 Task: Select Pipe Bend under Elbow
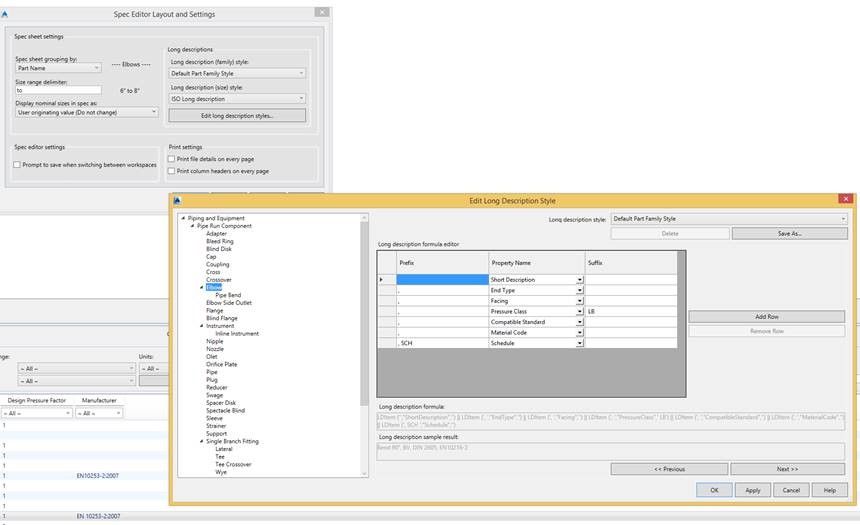pos(228,295)
